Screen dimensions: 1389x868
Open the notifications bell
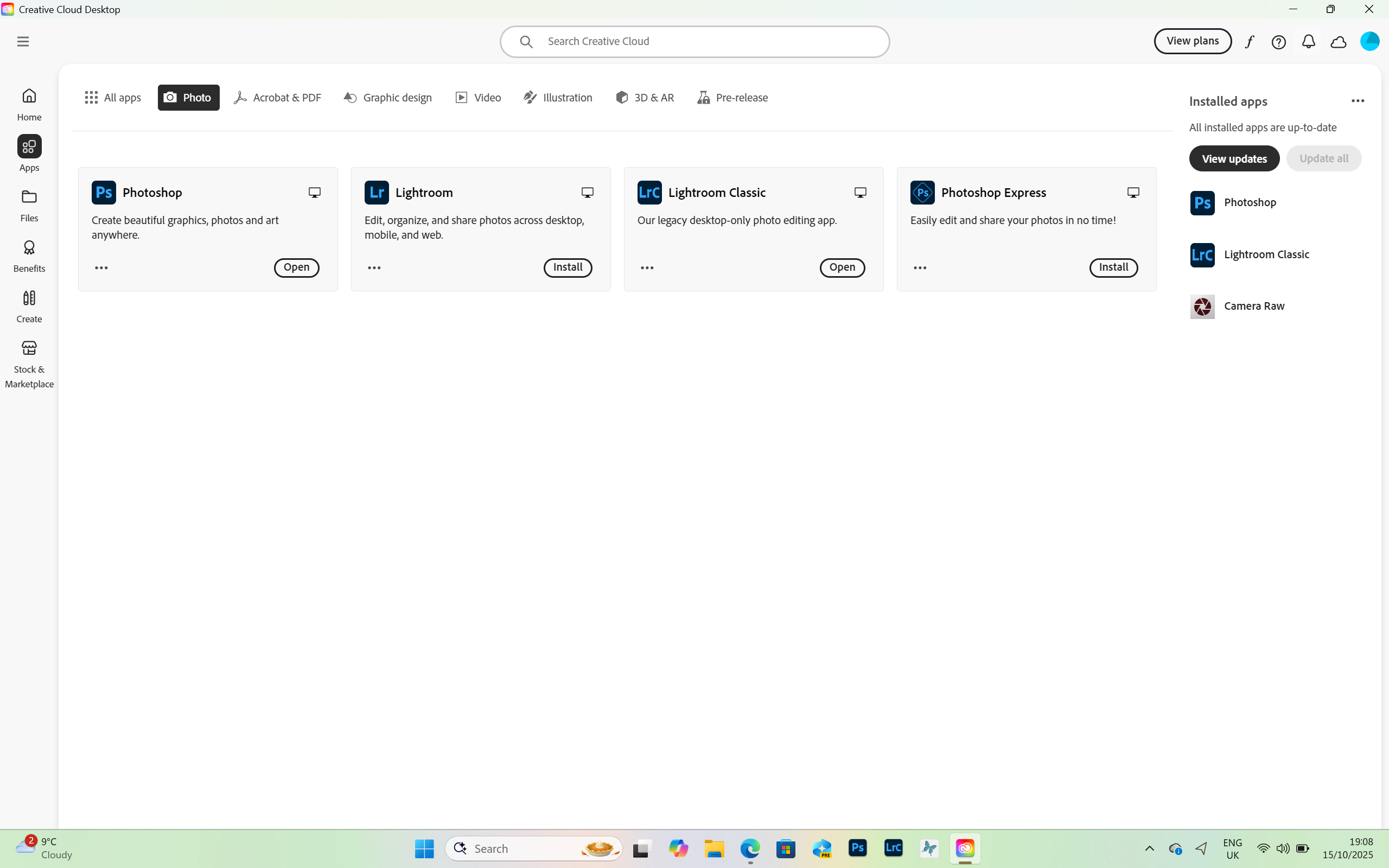[1309, 41]
